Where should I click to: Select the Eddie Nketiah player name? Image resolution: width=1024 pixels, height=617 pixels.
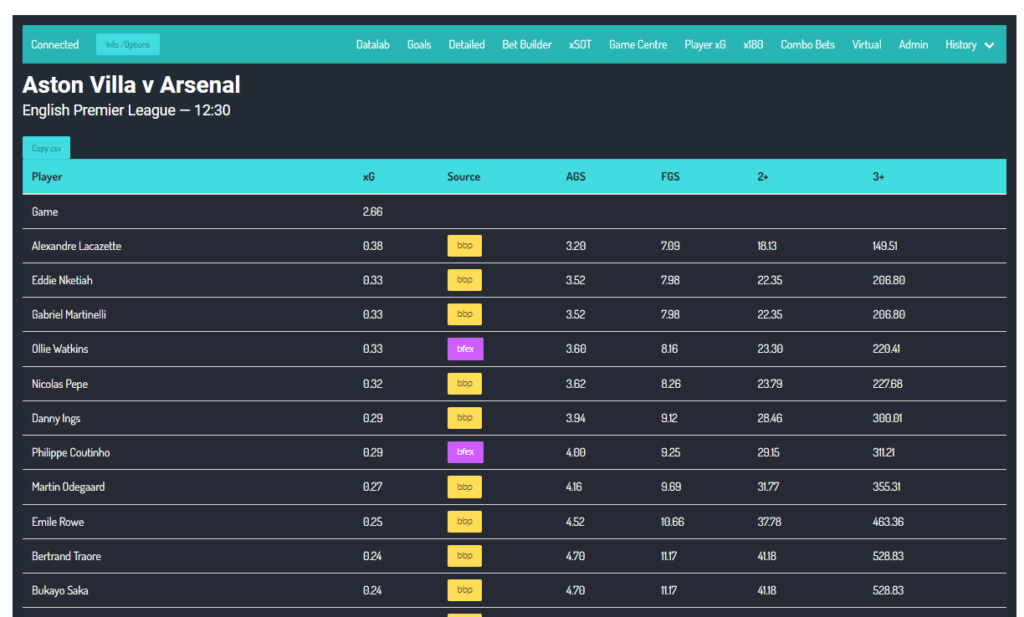62,280
